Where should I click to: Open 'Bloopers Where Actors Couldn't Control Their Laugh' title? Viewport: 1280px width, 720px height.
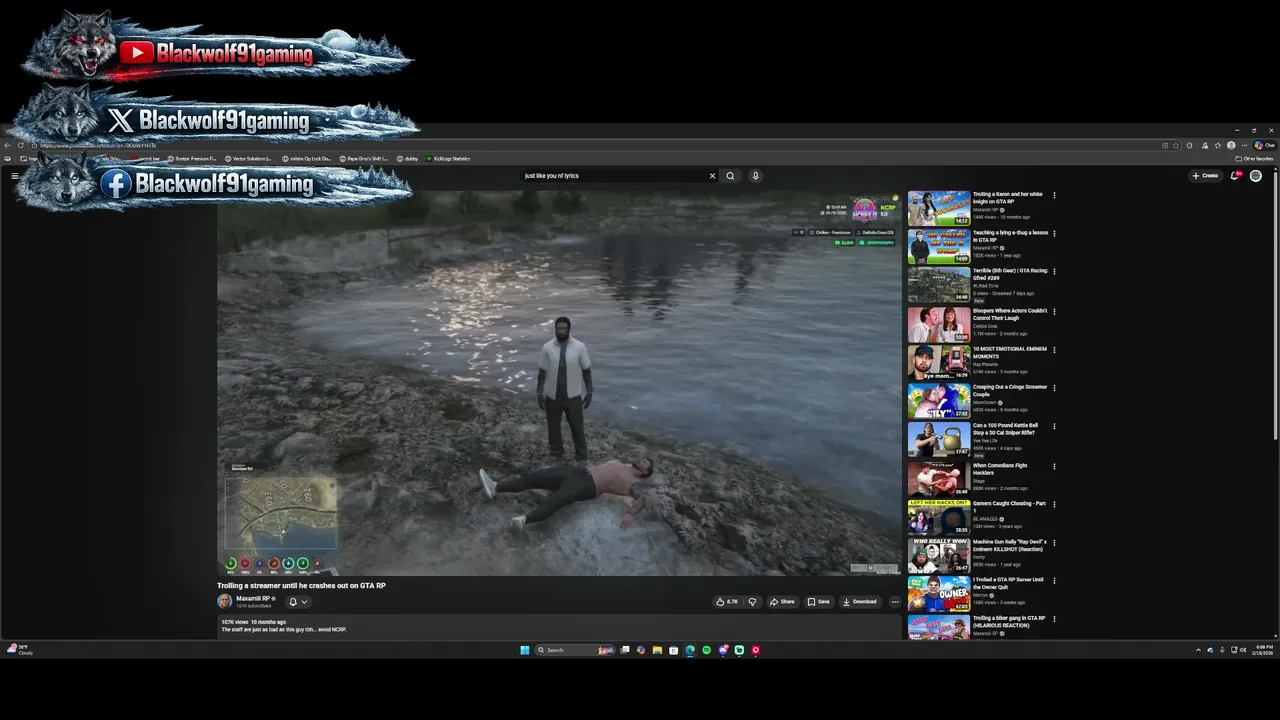pyautogui.click(x=1010, y=314)
